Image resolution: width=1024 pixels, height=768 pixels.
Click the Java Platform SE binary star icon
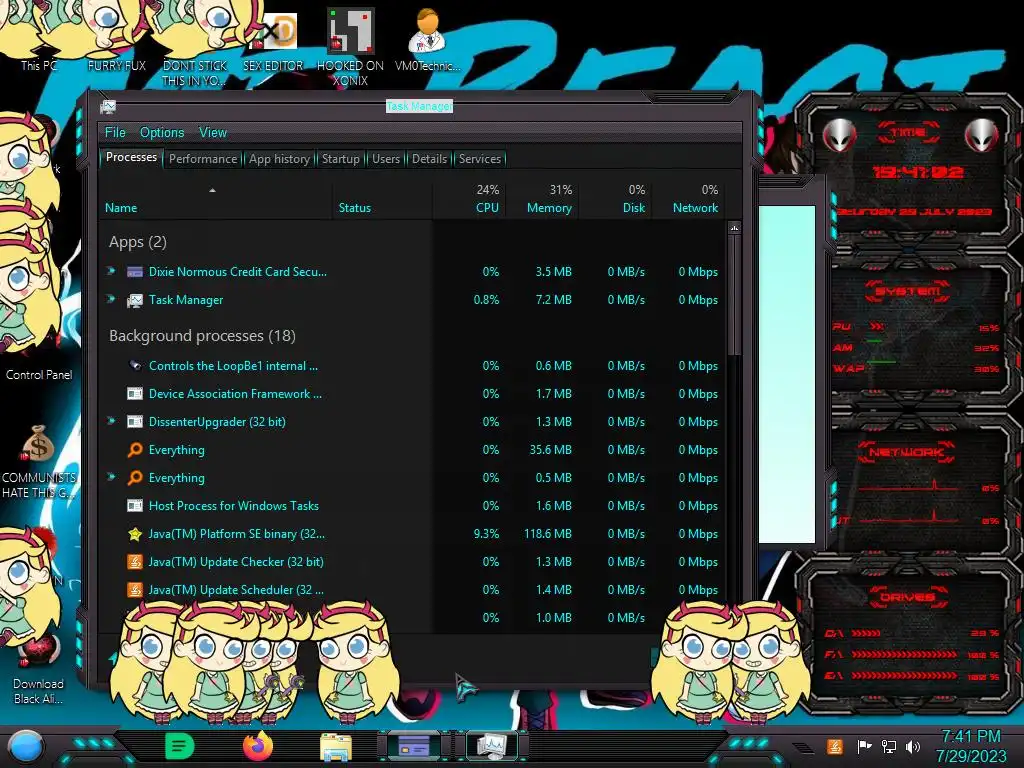click(x=135, y=534)
